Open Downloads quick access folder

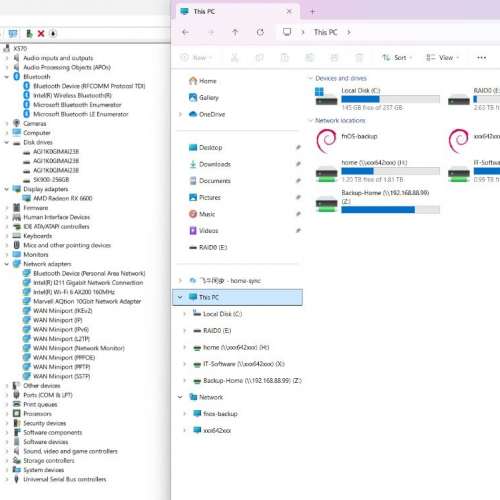(210, 164)
